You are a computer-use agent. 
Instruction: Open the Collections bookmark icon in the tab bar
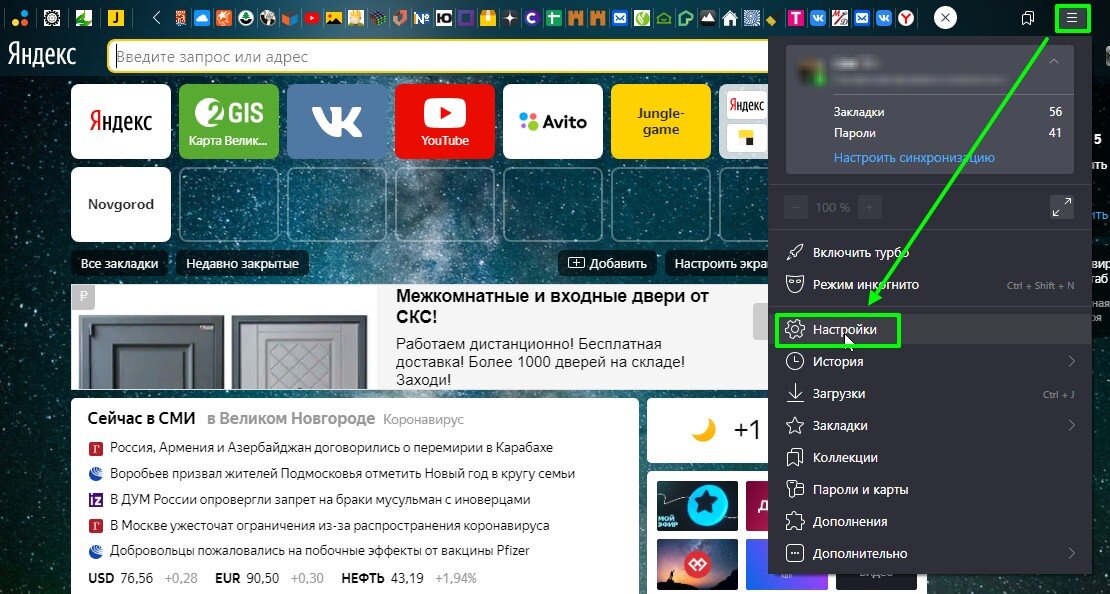pyautogui.click(x=1028, y=18)
